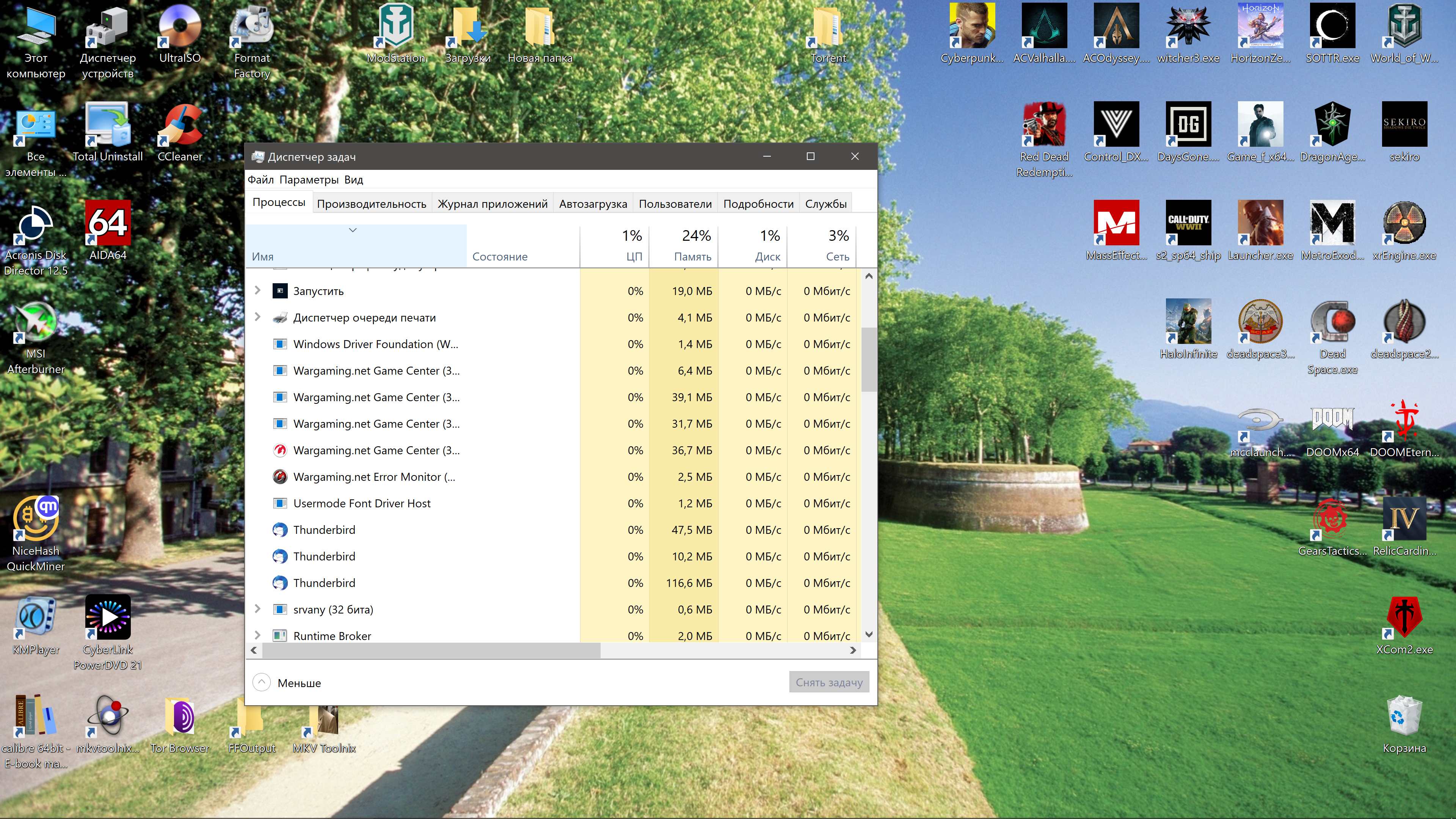This screenshot has height=819, width=1456.
Task: Sort processes by the Память column header
Action: [x=684, y=245]
